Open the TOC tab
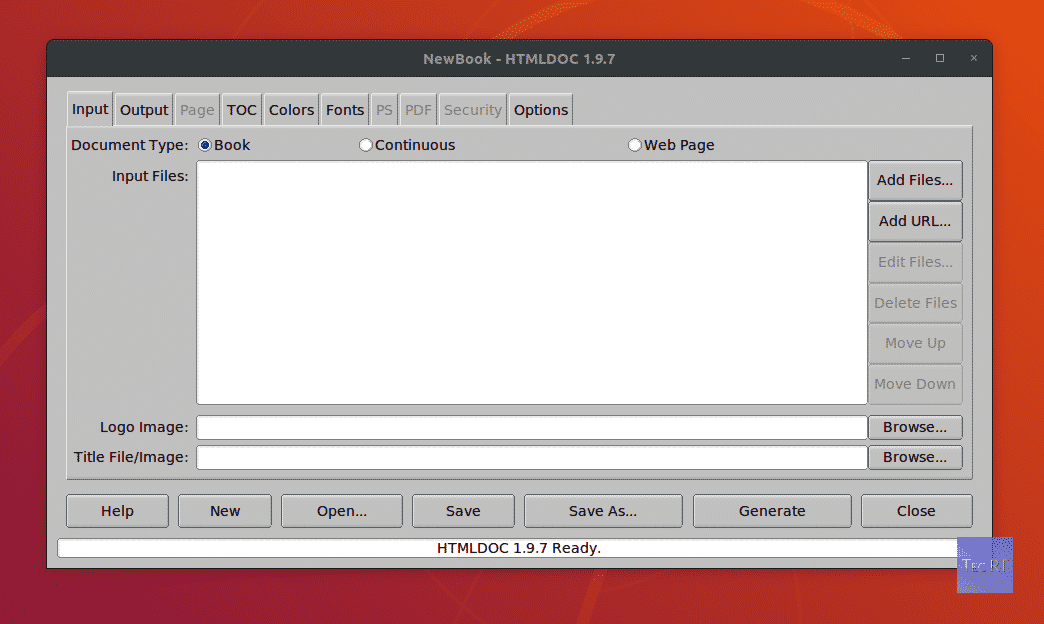 [242, 110]
